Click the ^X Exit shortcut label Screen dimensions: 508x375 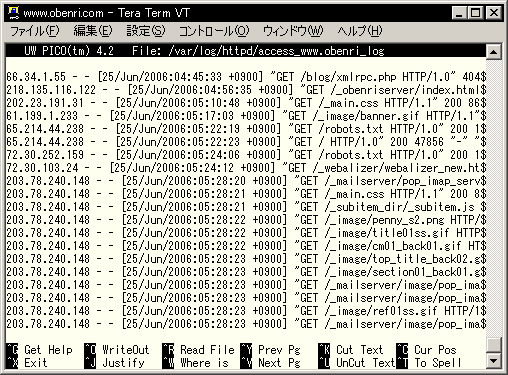pos(27,363)
